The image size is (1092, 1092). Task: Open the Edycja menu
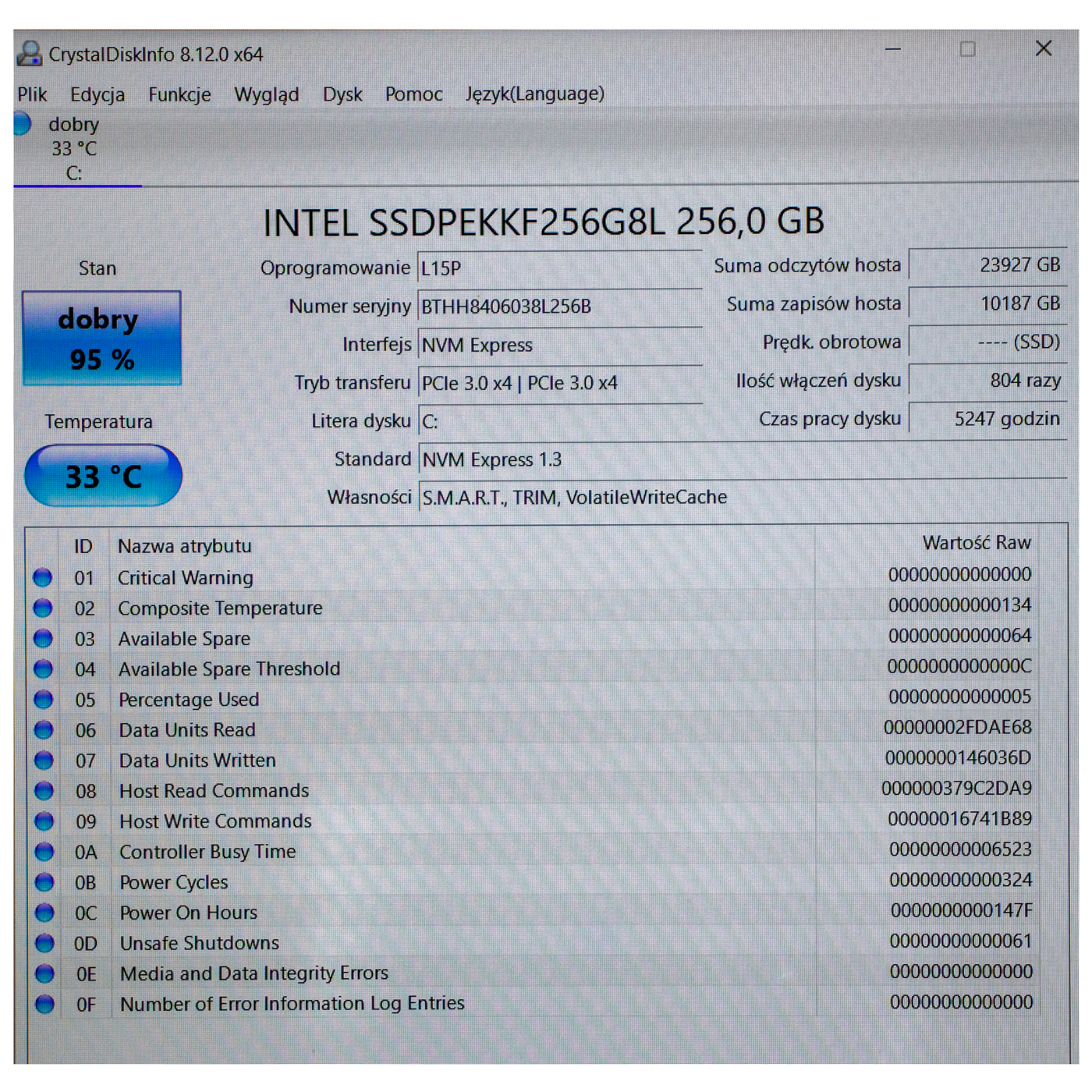point(97,94)
